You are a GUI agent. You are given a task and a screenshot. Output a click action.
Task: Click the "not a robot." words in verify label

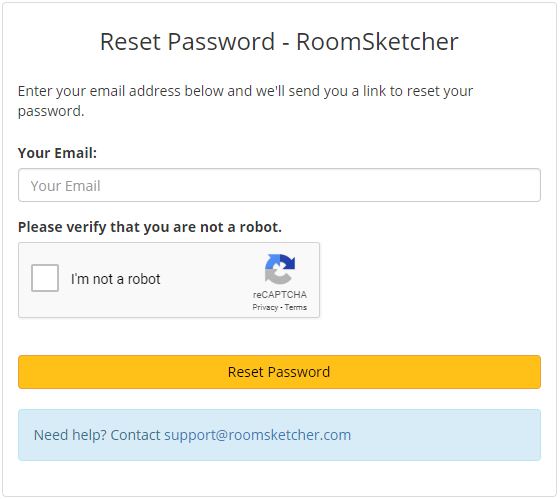(241, 227)
